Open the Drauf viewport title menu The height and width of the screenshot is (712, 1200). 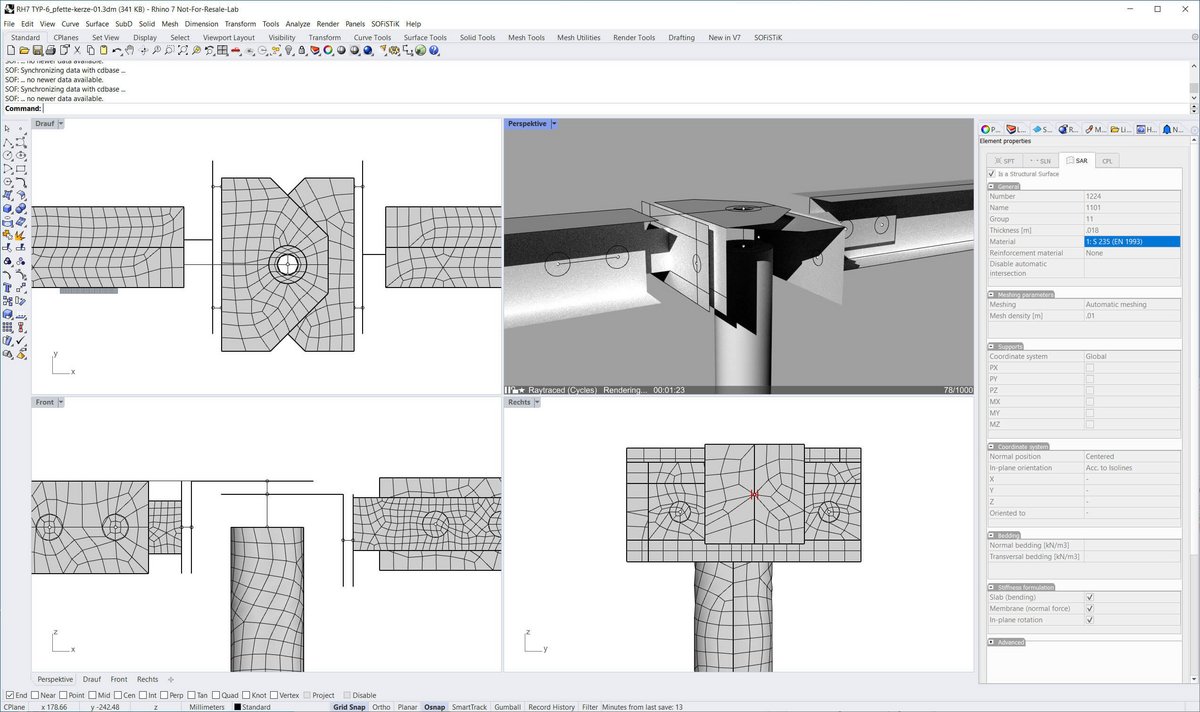pos(61,123)
